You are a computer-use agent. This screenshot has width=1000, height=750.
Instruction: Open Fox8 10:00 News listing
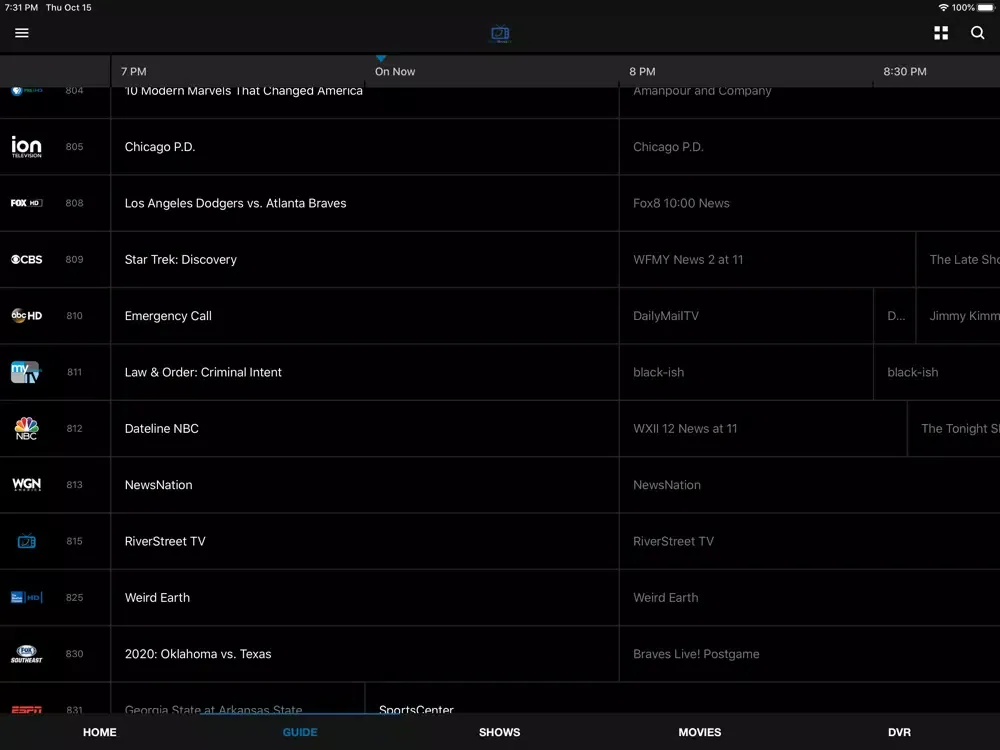(x=810, y=203)
